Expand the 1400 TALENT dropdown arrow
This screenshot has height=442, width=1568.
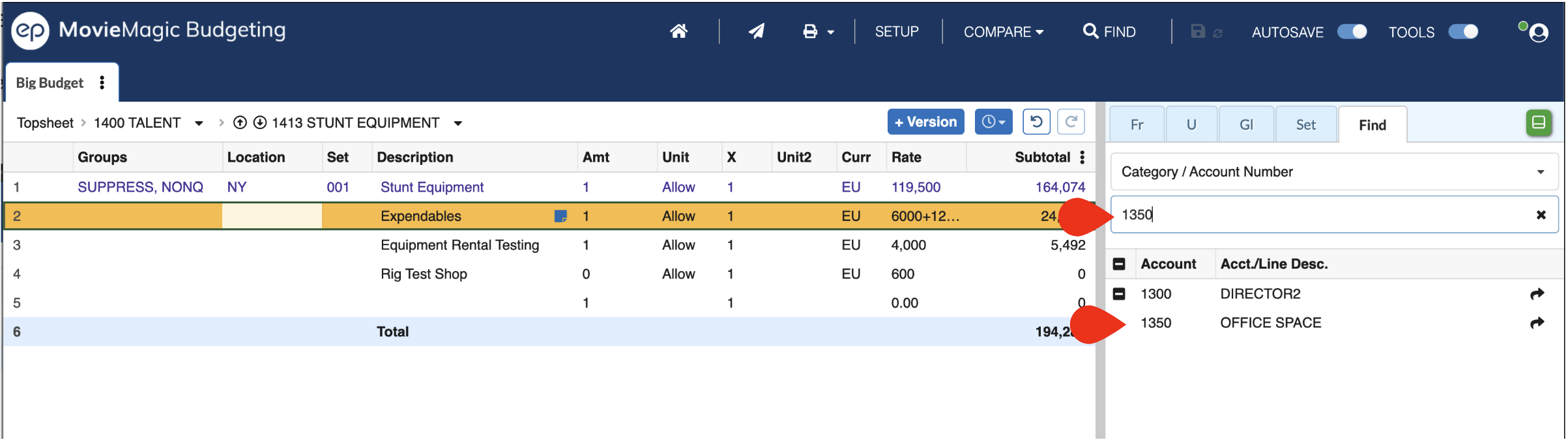point(199,123)
